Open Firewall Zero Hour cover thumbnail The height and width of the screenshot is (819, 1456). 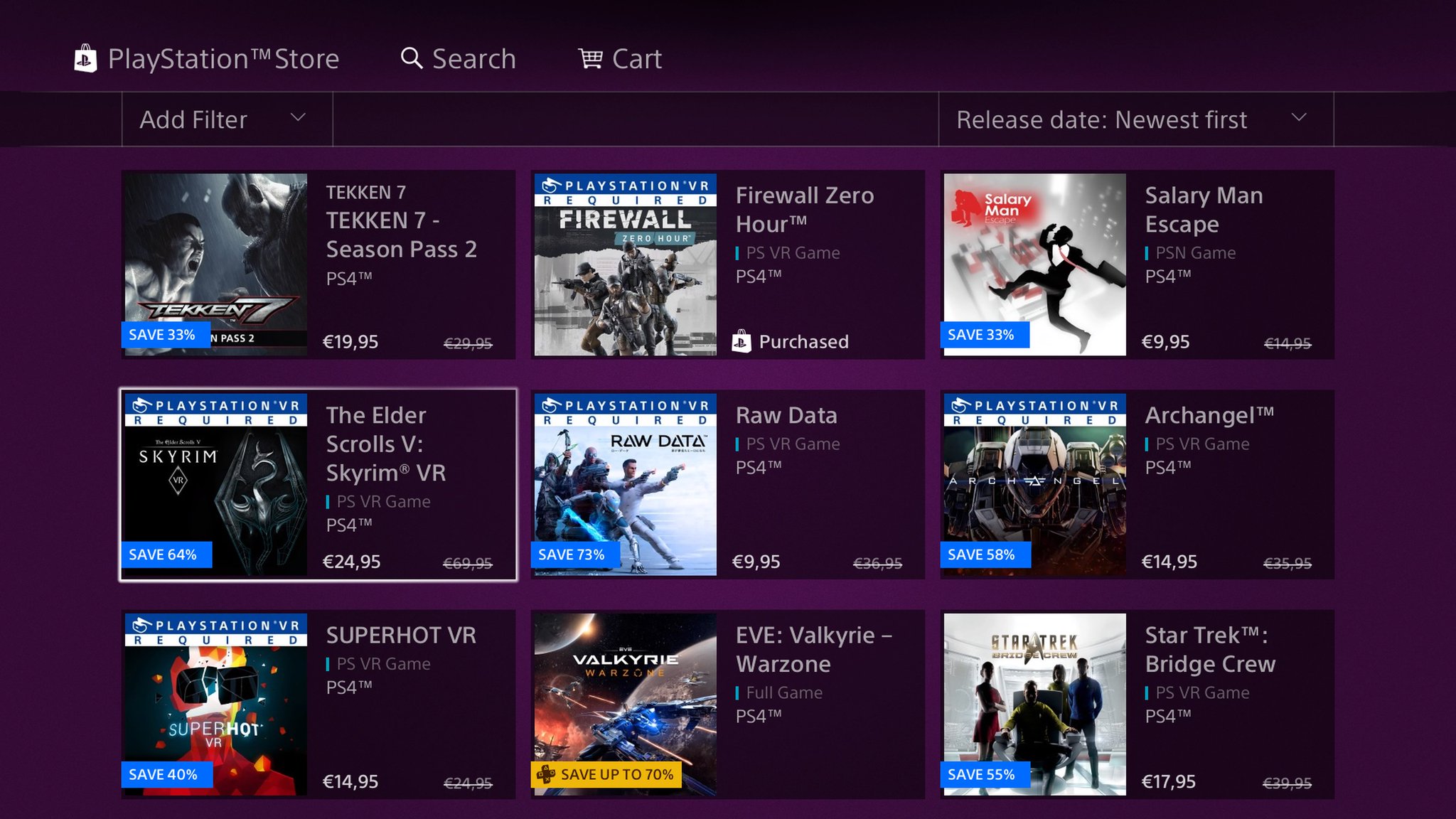coord(626,264)
